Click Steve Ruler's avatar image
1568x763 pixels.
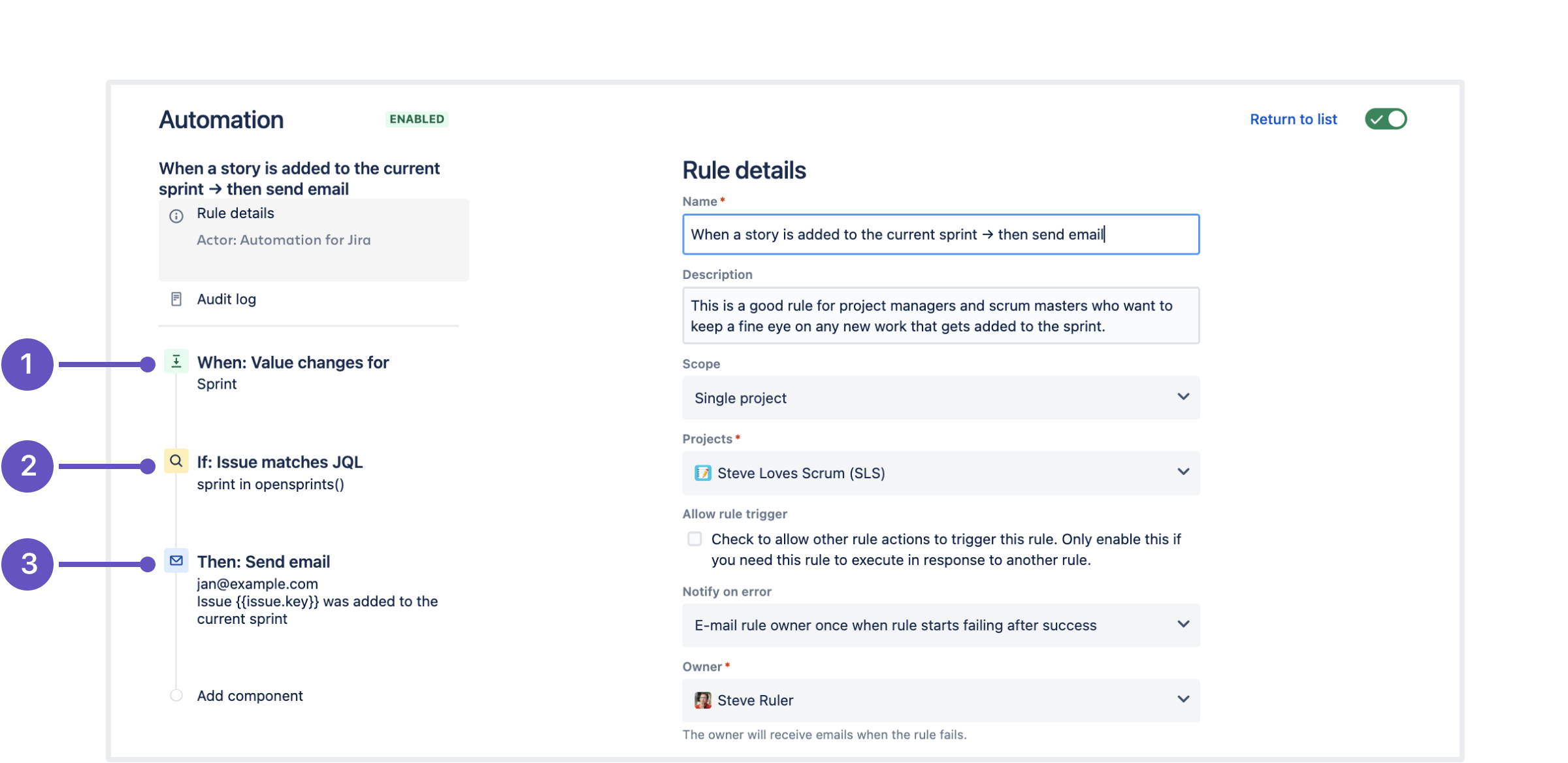pos(702,700)
